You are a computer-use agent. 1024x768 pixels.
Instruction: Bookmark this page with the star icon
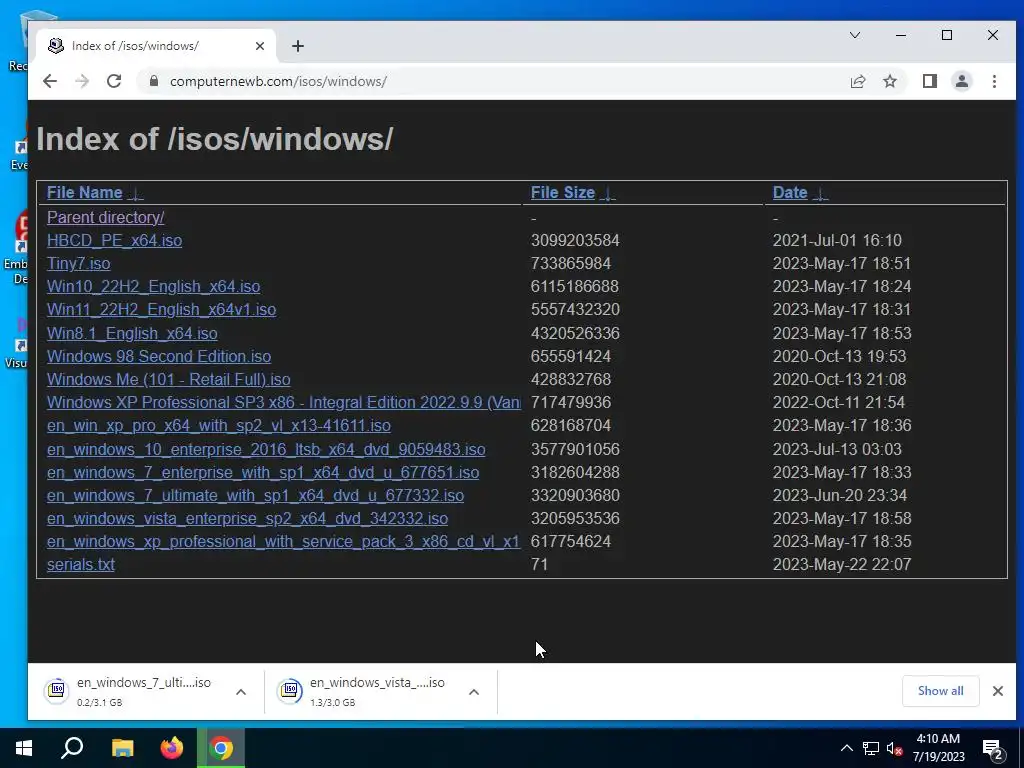pyautogui.click(x=889, y=81)
